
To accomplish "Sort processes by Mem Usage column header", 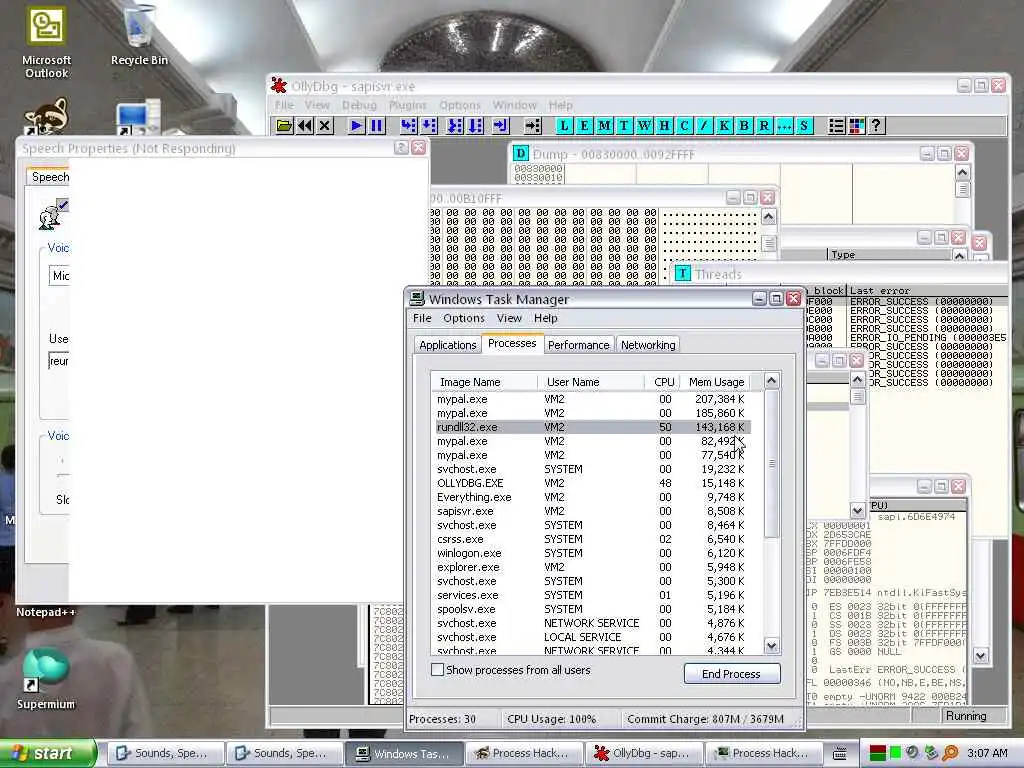I will coord(716,382).
